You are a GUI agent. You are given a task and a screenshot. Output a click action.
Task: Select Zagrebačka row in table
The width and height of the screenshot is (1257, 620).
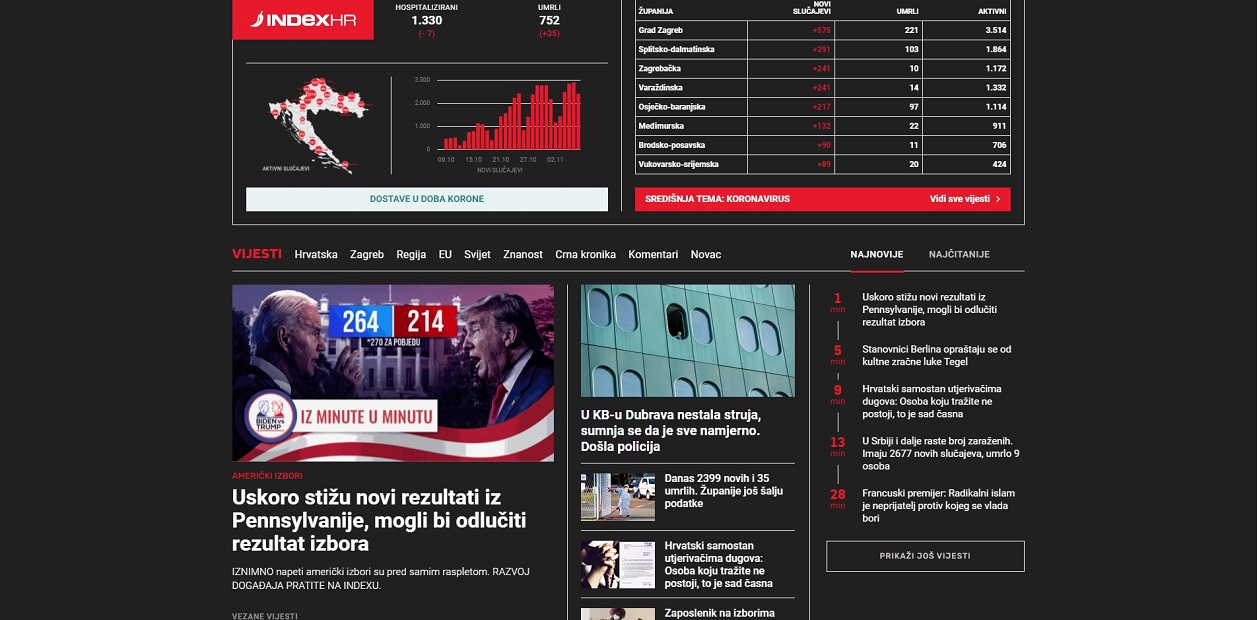(x=823, y=68)
